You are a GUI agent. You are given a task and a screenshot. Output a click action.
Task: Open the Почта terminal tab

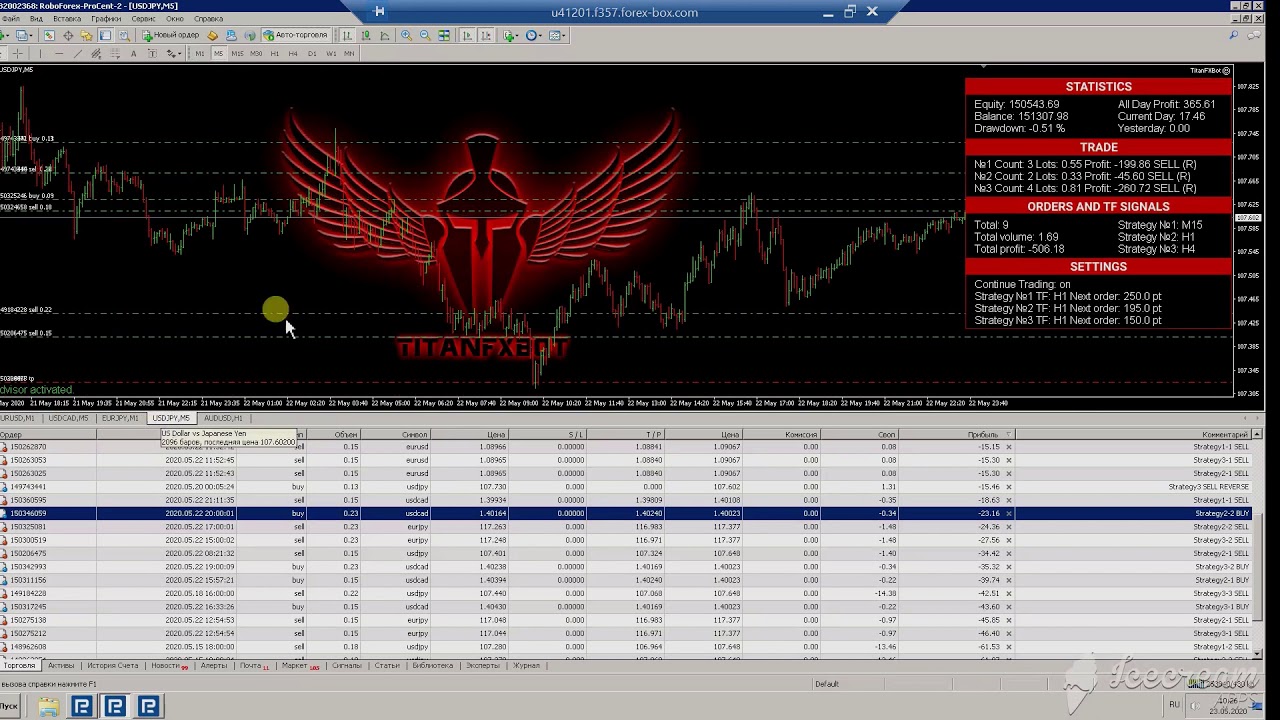point(254,666)
